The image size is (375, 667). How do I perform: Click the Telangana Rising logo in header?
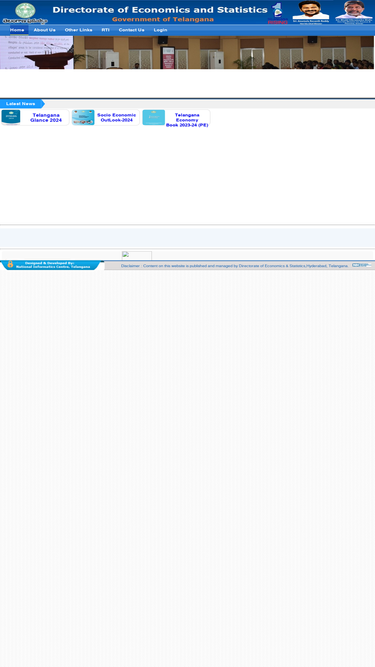pyautogui.click(x=277, y=13)
